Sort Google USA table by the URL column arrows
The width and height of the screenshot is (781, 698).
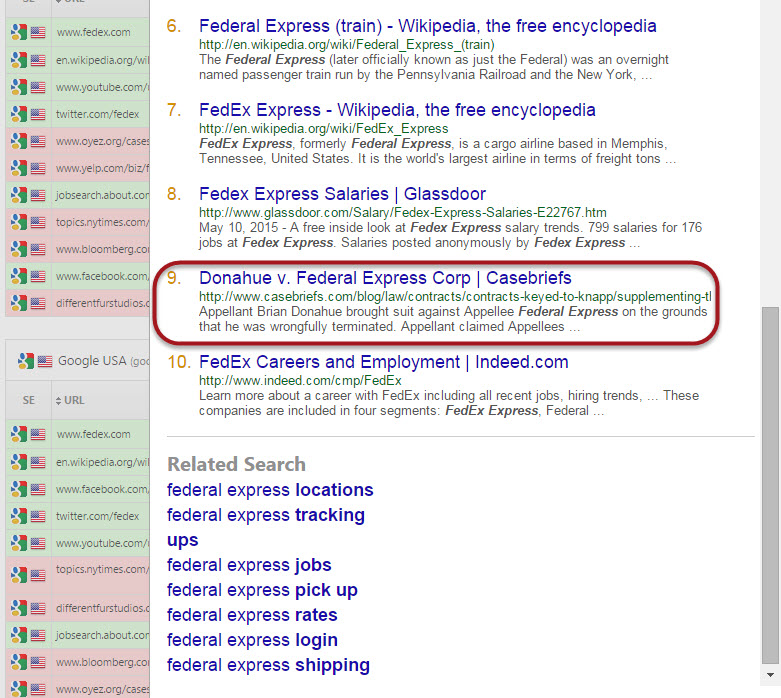[x=58, y=401]
